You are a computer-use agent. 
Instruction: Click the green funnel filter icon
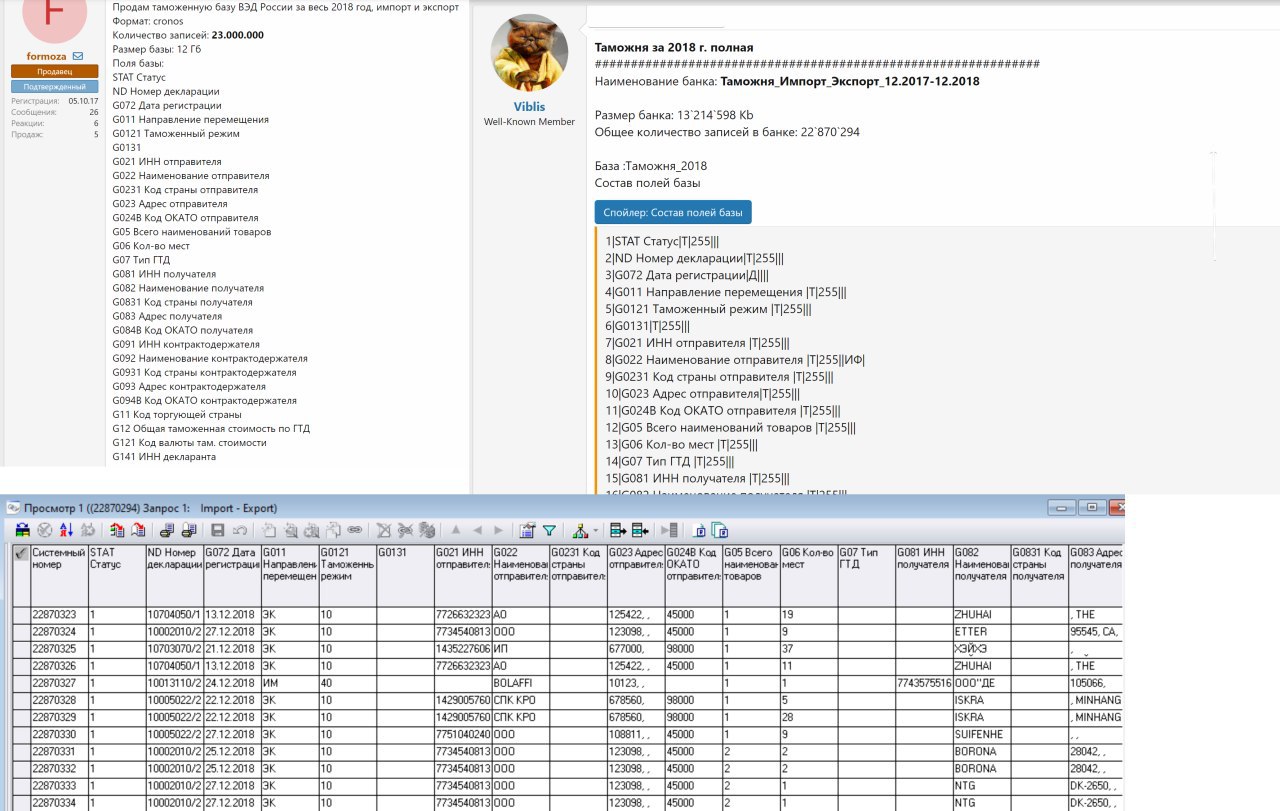tap(549, 530)
